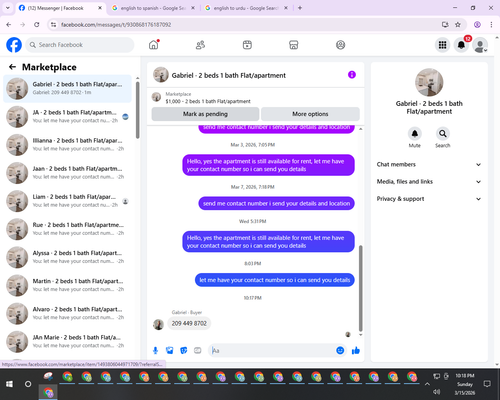Open the tab search dropdown arrow
The height and width of the screenshot is (400, 500).
[8, 8]
